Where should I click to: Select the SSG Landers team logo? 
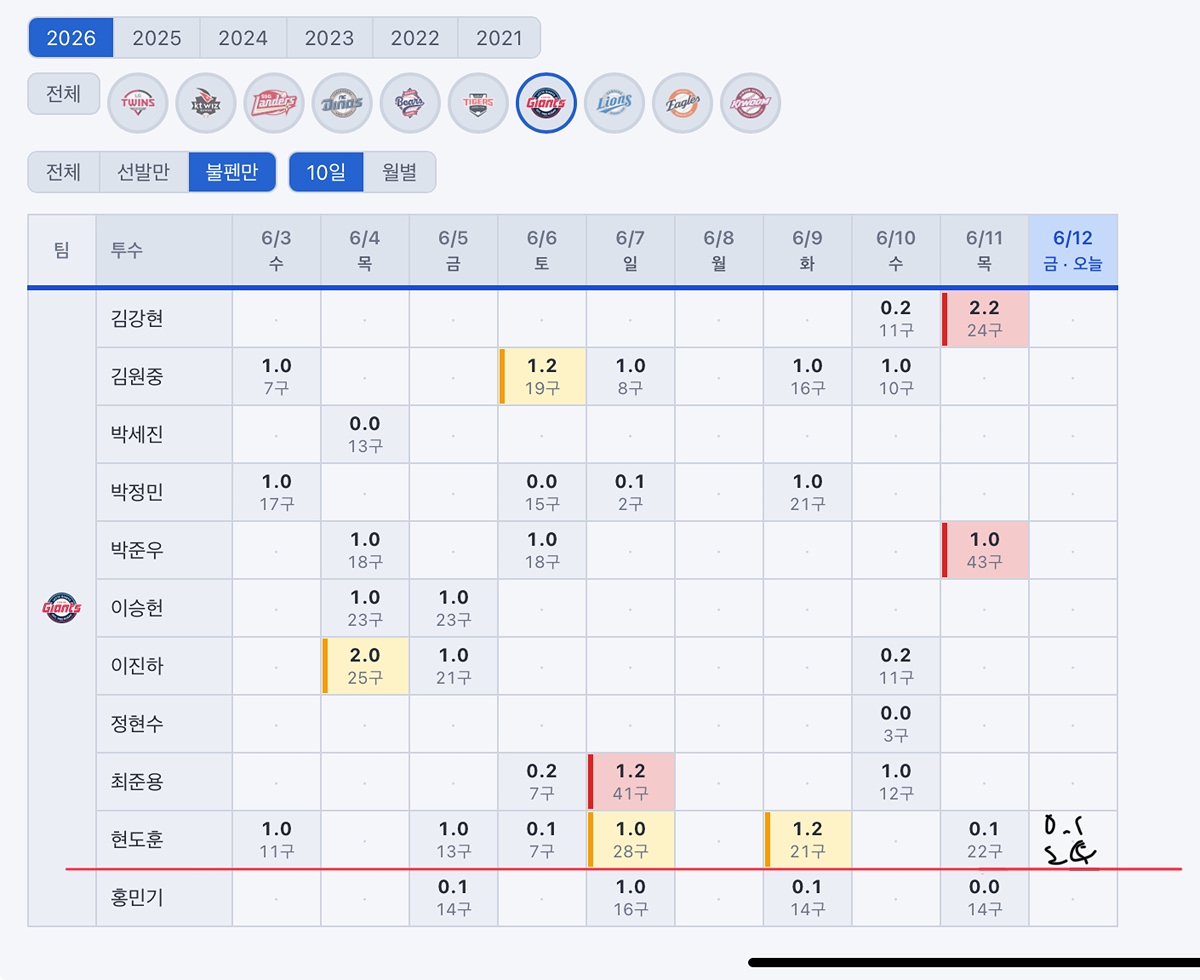[x=274, y=103]
